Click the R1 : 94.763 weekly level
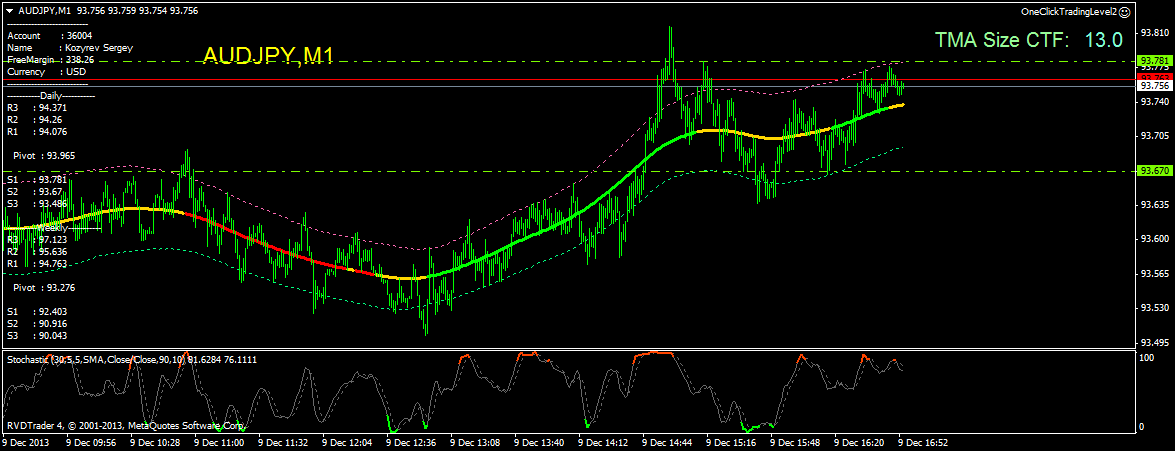Image resolution: width=1175 pixels, height=451 pixels. click(37, 264)
